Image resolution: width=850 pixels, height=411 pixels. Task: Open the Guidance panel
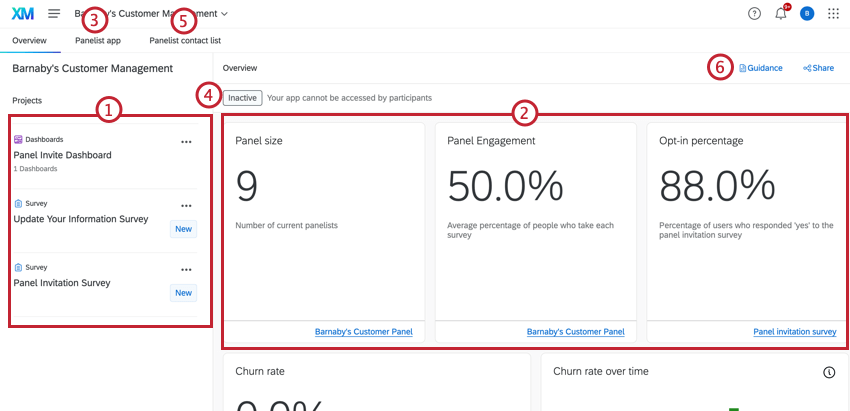[760, 68]
